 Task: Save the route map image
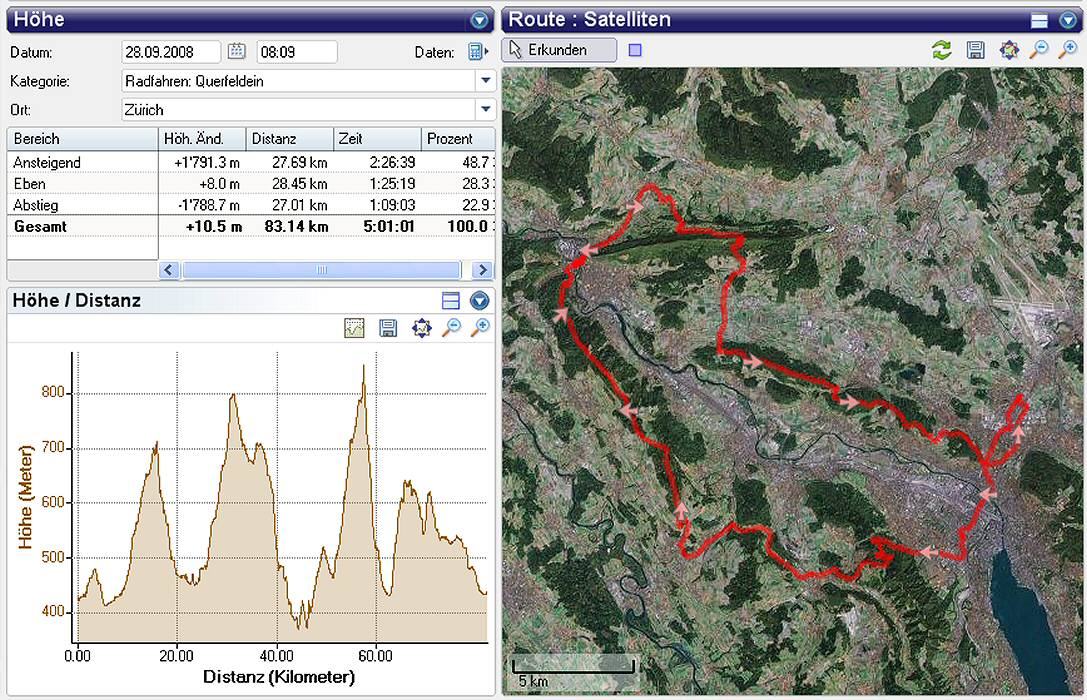point(975,50)
